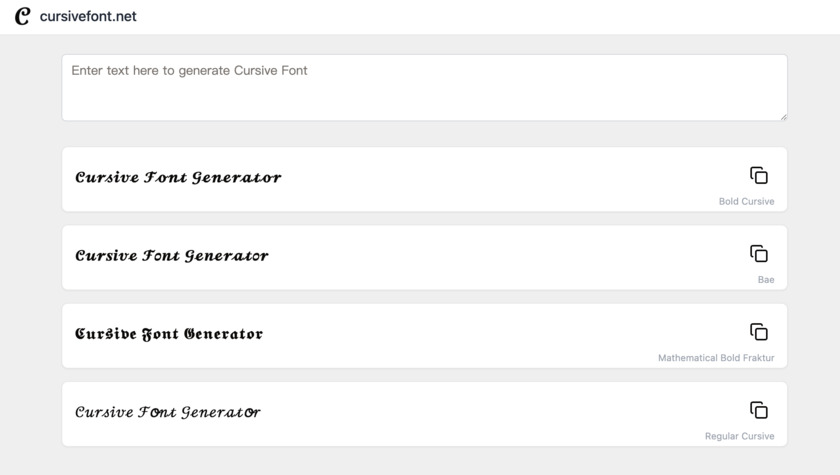Copy the Mathematical Bold Fraktur text
840x475 pixels.
coord(759,332)
